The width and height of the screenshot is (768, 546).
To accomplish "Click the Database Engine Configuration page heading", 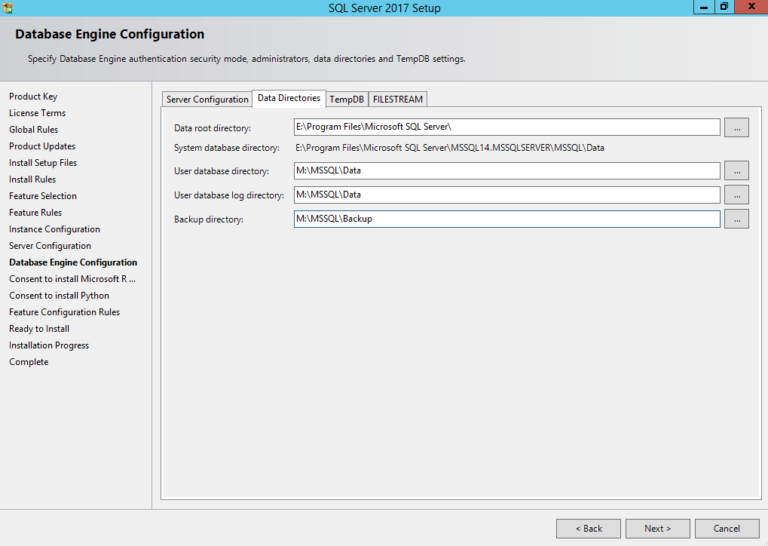I will (110, 34).
